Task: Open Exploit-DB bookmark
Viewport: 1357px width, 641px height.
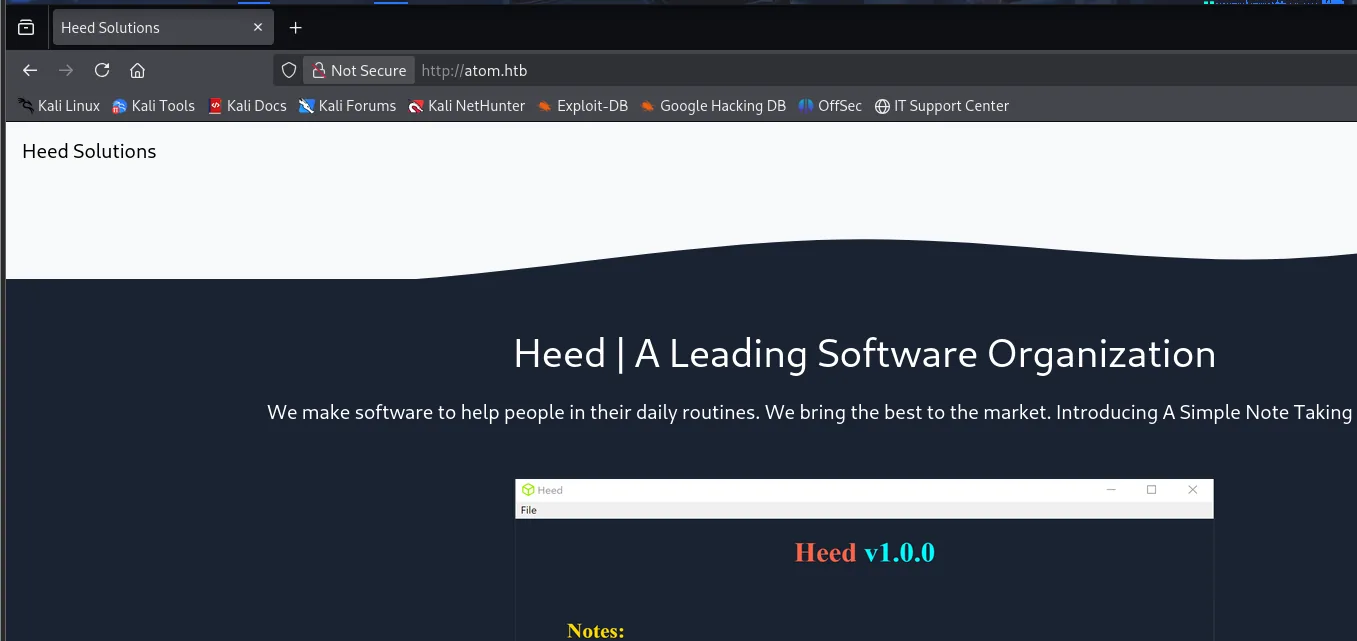Action: coord(582,106)
